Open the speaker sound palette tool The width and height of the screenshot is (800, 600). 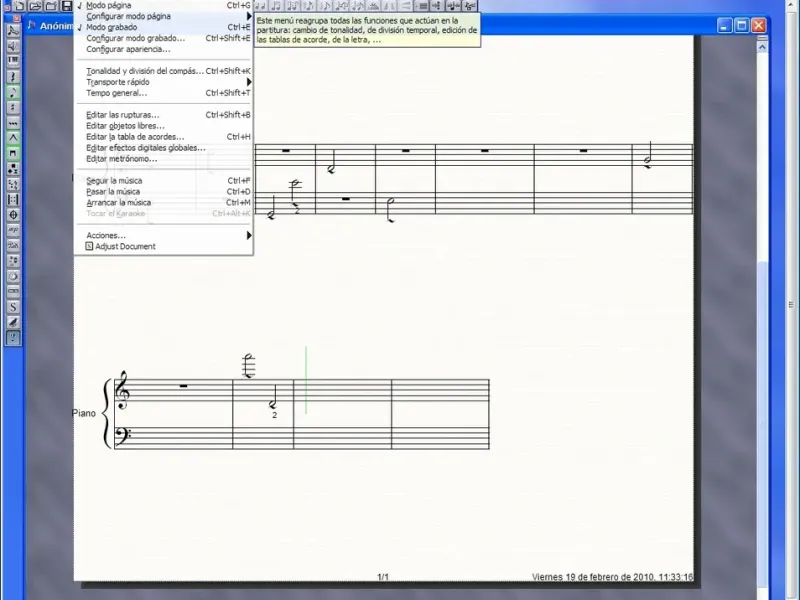[13, 46]
